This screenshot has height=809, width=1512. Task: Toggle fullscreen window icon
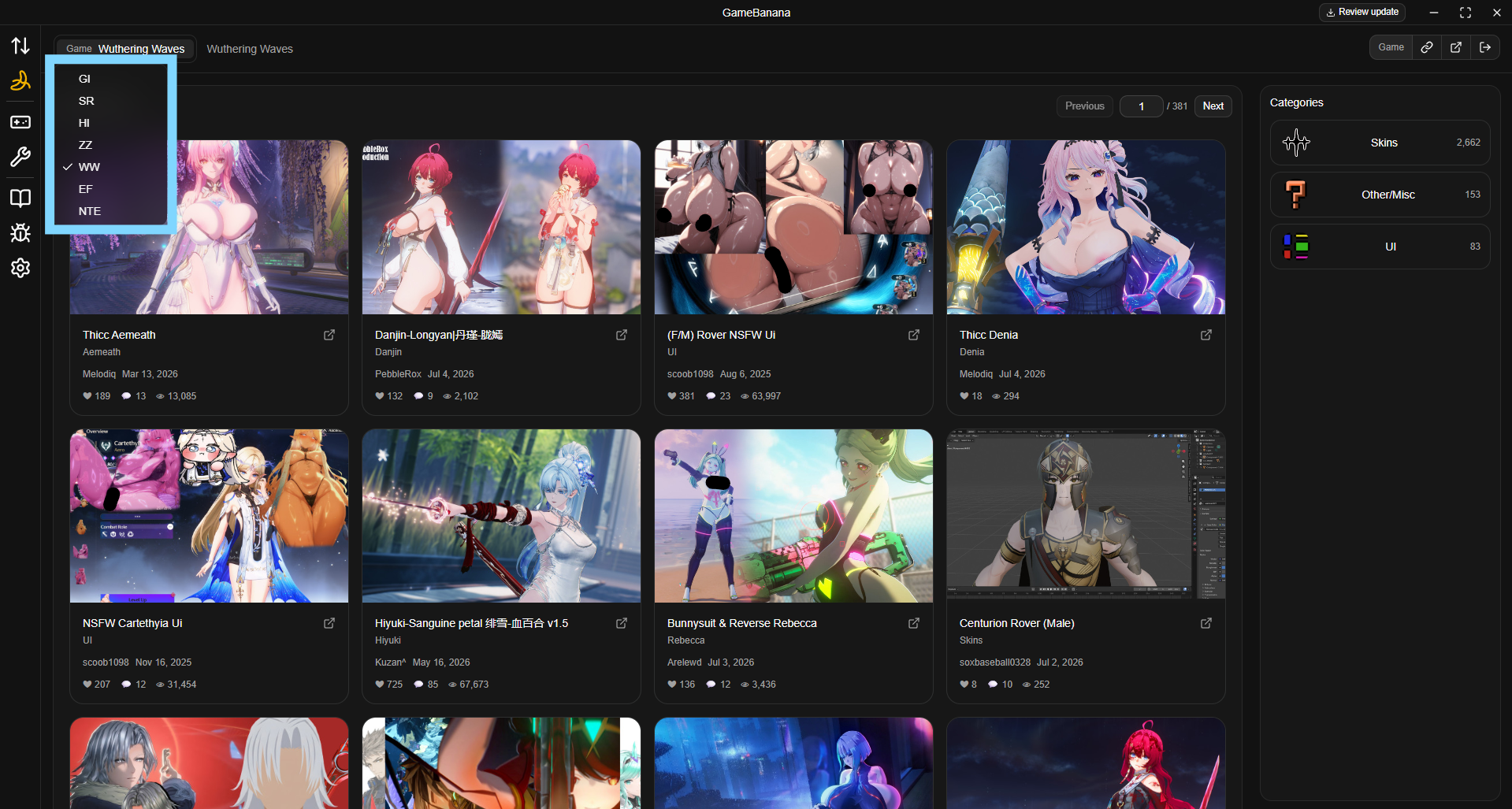1466,13
